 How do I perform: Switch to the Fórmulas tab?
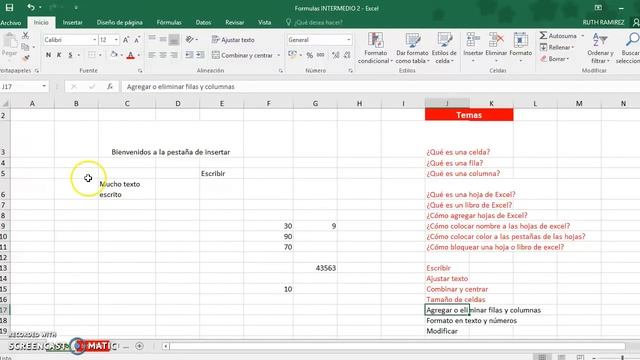pos(169,22)
